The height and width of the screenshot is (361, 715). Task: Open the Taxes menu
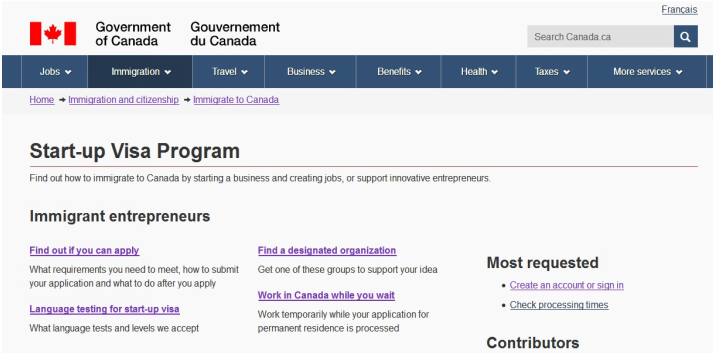552,72
